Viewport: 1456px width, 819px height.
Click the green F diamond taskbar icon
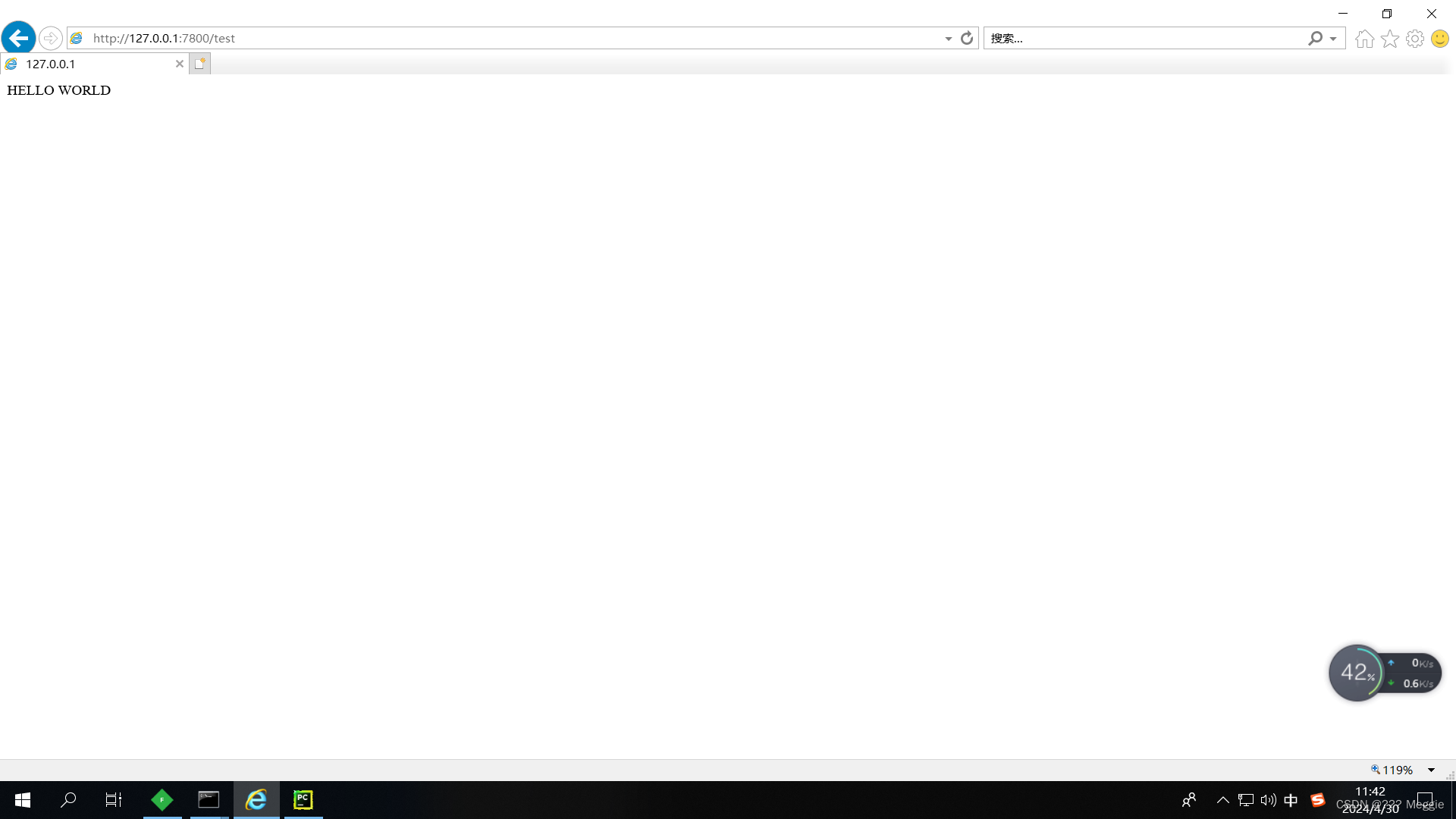pyautogui.click(x=162, y=799)
